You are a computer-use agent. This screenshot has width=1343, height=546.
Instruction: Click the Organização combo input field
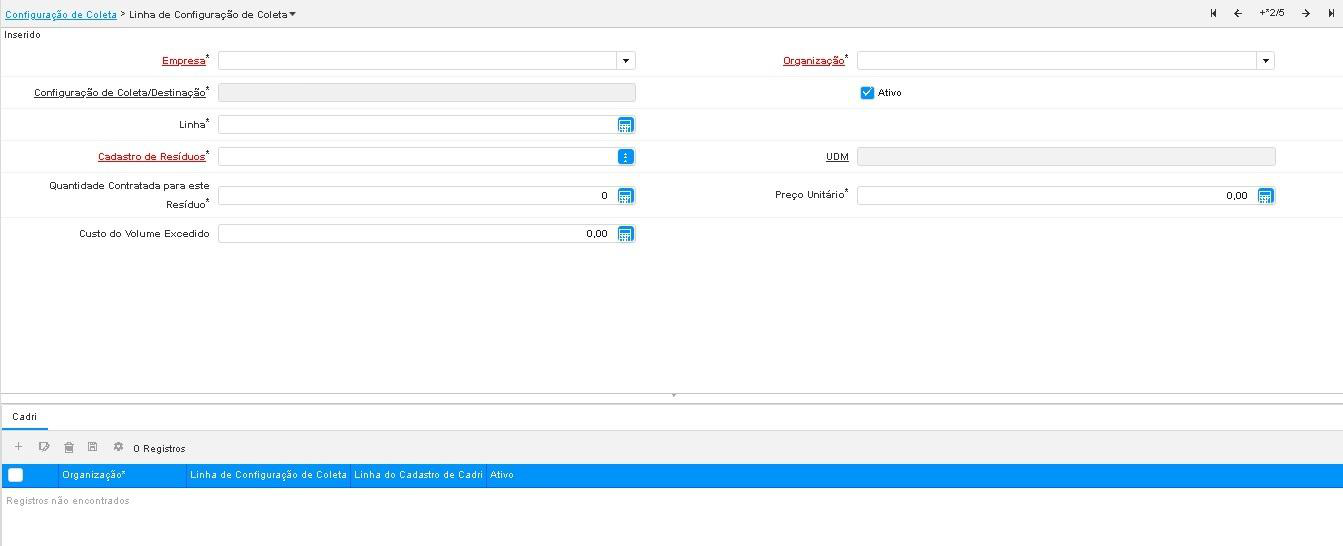point(1056,61)
